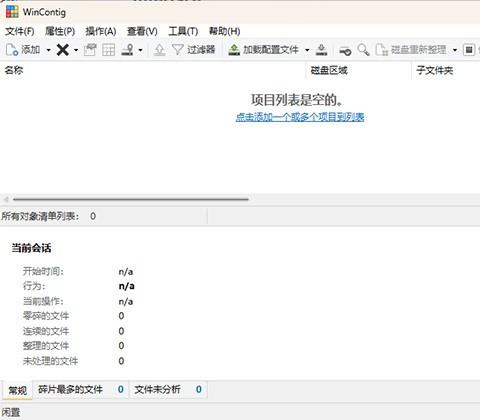The height and width of the screenshot is (420, 480).
Task: Click the 项目列表是空的 message
Action: click(x=297, y=100)
